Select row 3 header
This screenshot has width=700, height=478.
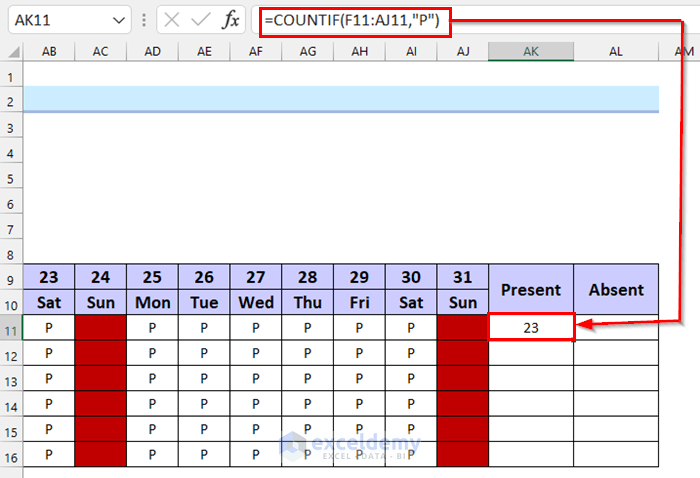coord(11,129)
